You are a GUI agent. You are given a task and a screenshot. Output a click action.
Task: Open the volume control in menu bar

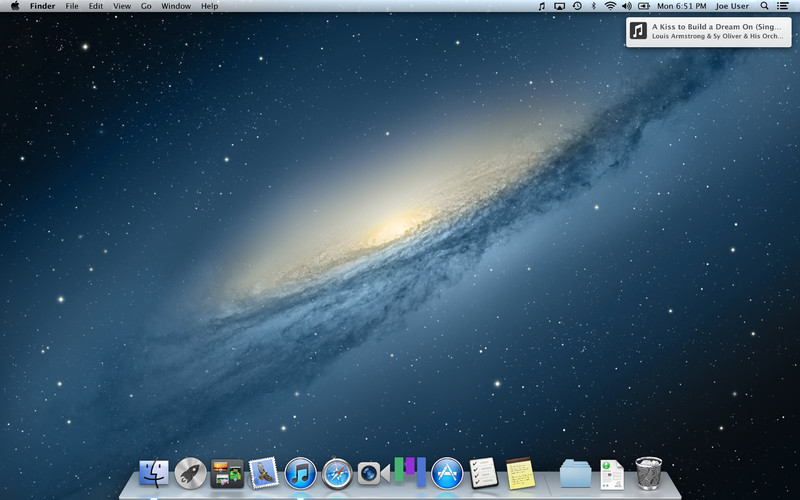point(627,6)
